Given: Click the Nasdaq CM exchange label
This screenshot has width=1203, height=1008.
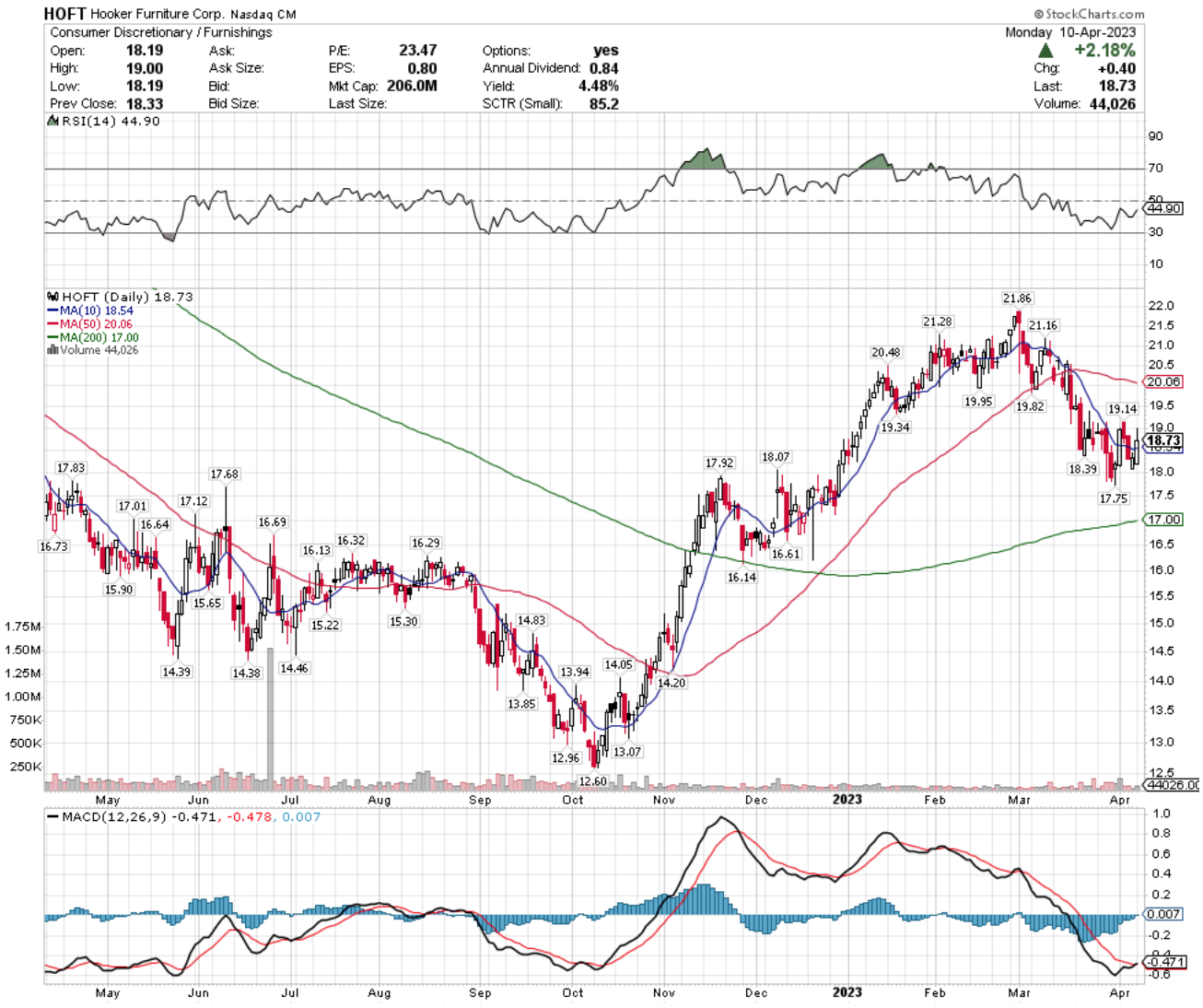Looking at the screenshot, I should pyautogui.click(x=263, y=15).
